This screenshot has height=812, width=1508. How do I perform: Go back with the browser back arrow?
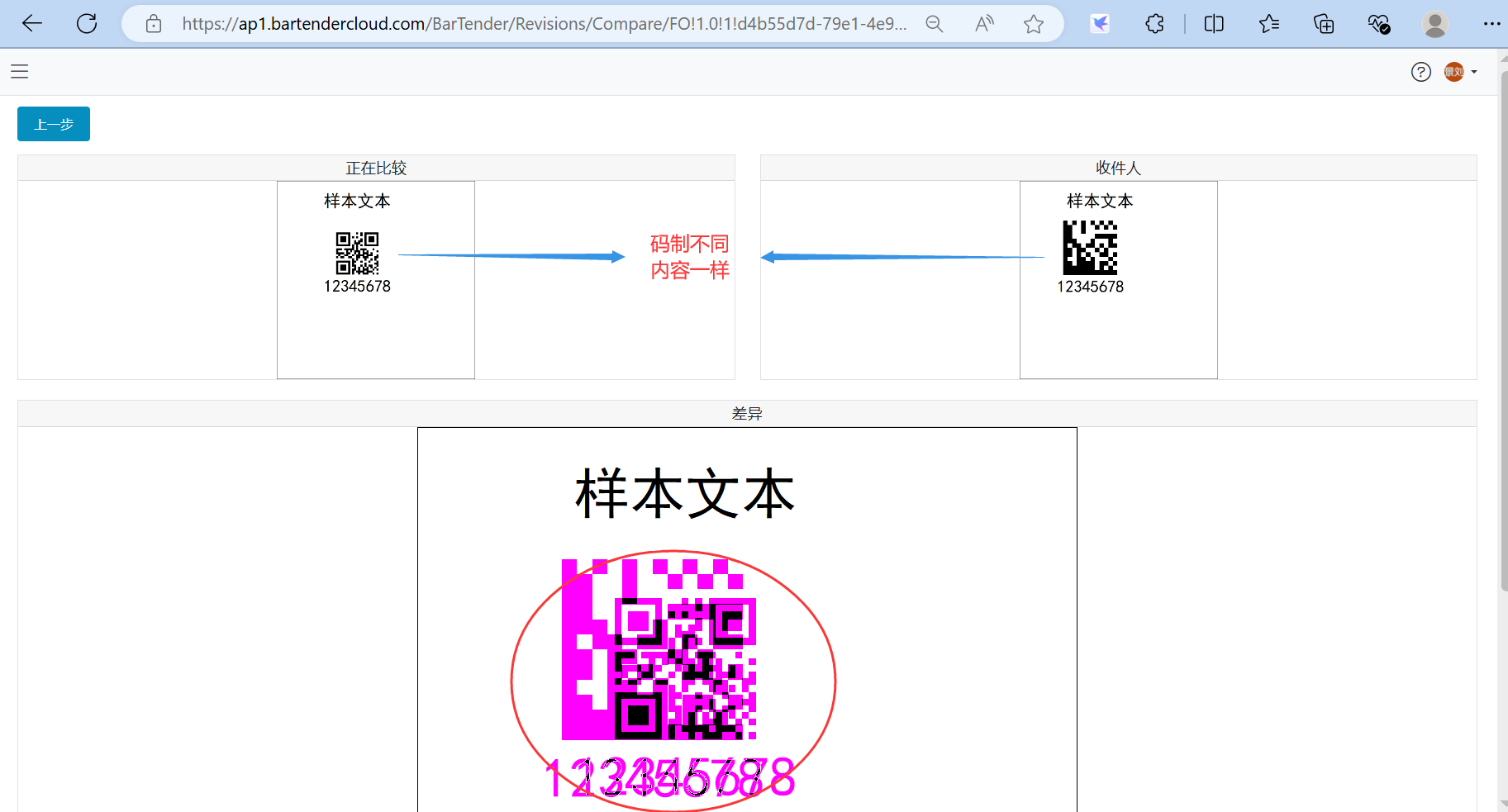[32, 24]
